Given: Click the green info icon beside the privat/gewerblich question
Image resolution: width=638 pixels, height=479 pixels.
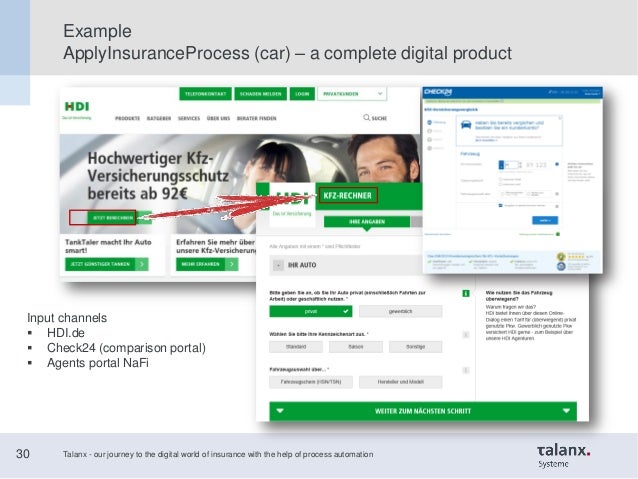Looking at the screenshot, I should pyautogui.click(x=466, y=293).
